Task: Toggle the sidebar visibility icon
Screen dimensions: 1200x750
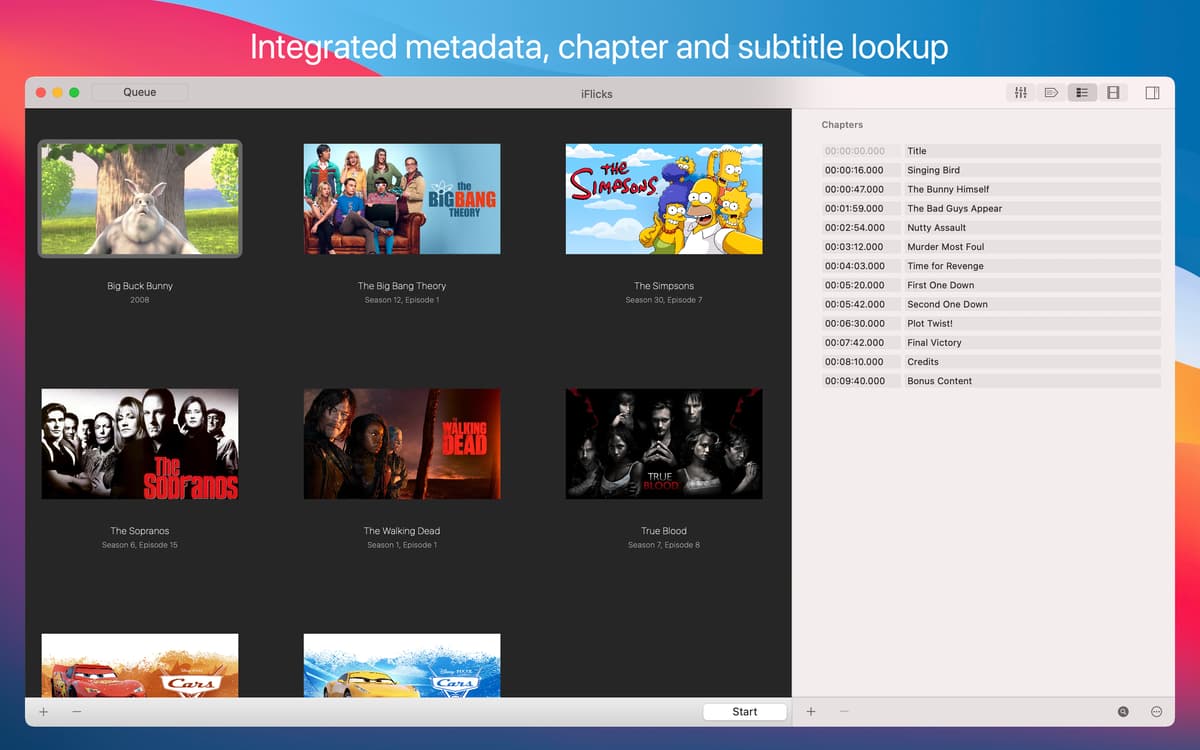Action: pyautogui.click(x=1152, y=92)
